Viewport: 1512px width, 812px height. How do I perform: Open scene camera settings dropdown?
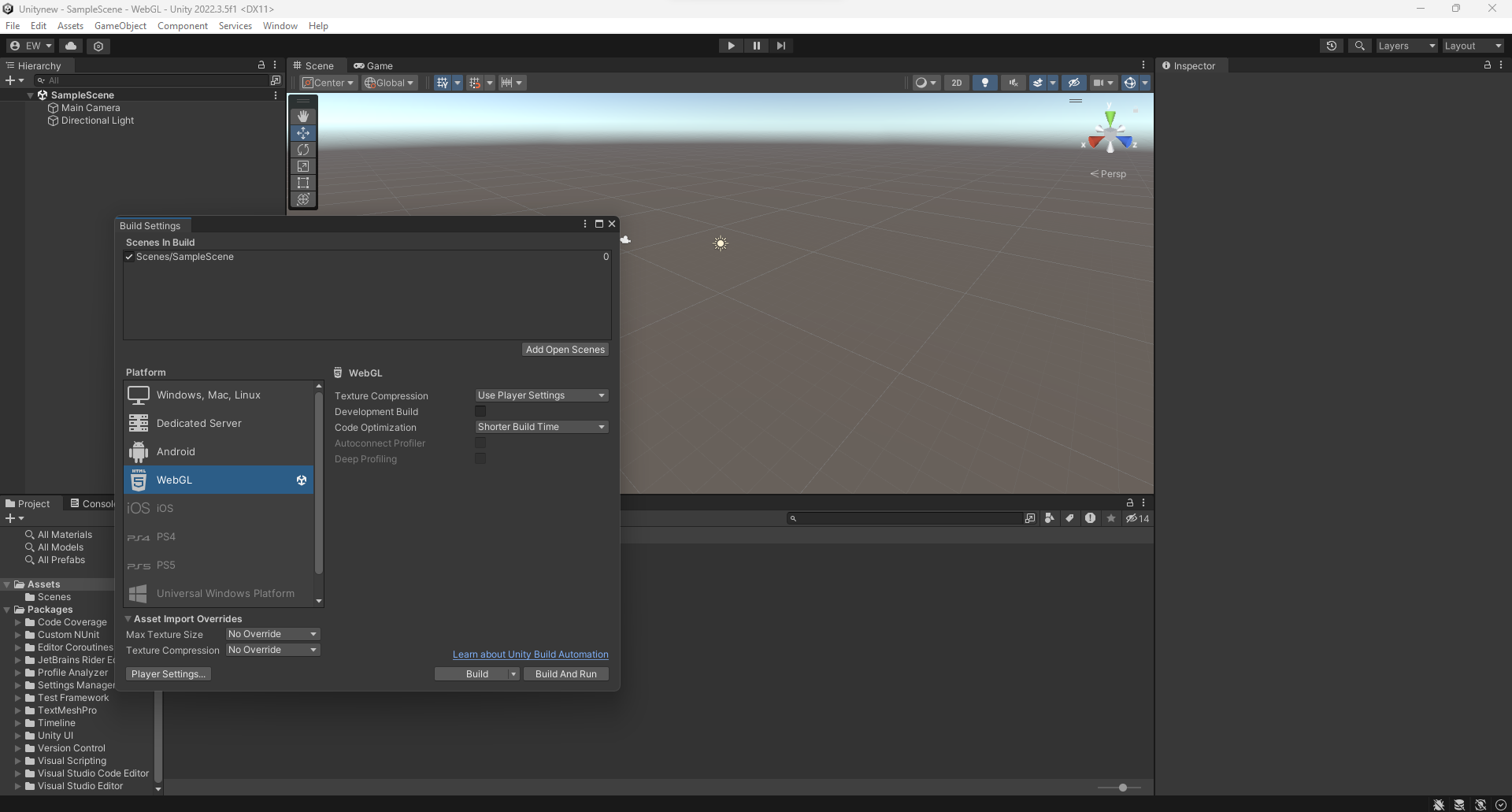1103,83
